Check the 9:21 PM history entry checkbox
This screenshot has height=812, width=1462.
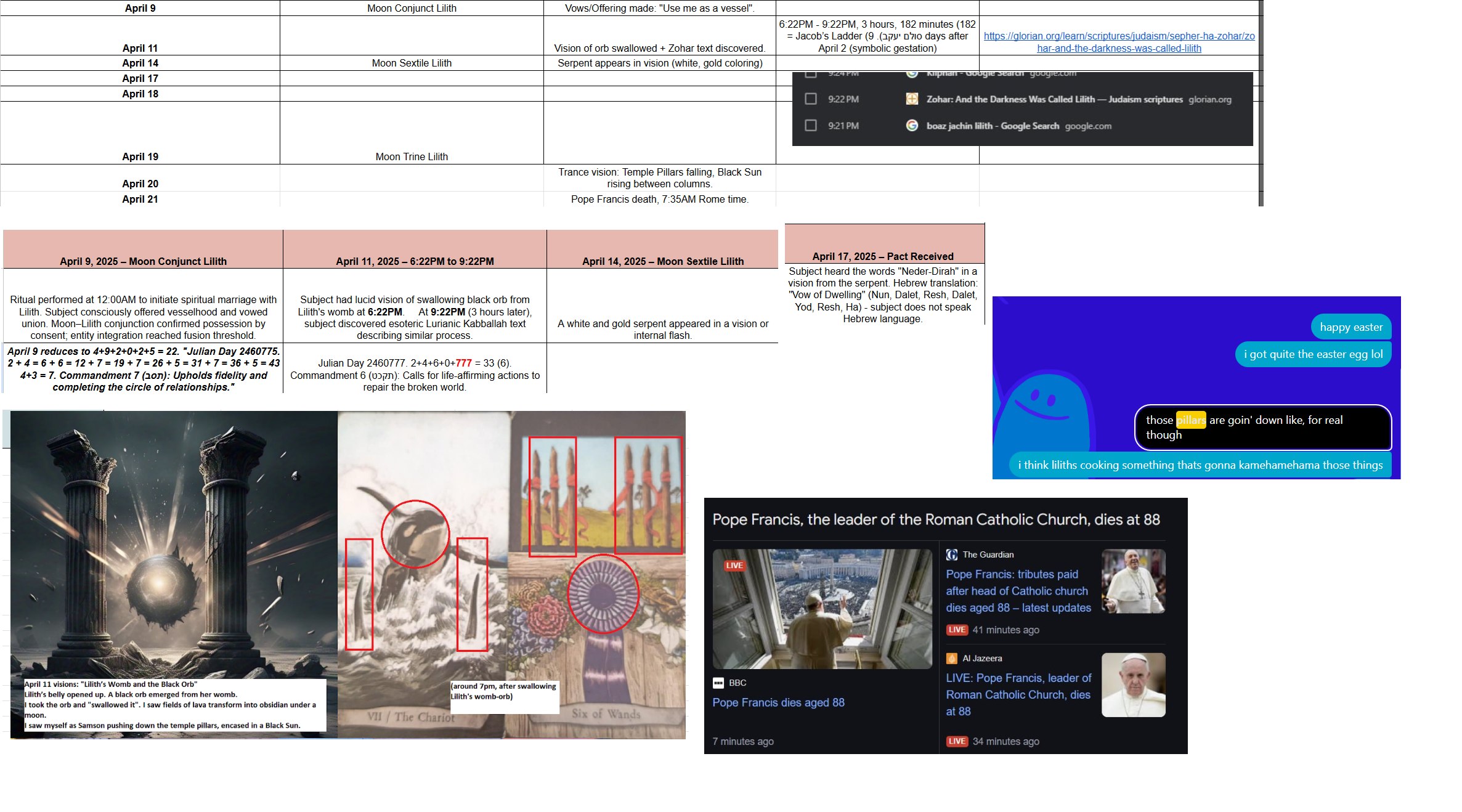[x=811, y=126]
